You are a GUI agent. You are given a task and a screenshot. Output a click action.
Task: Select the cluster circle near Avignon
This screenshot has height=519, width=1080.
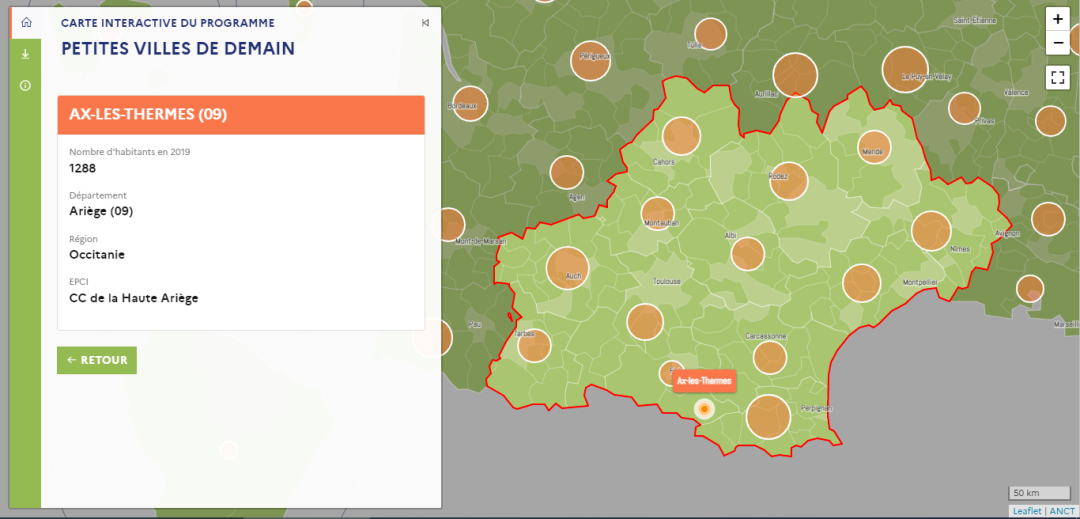(1048, 219)
